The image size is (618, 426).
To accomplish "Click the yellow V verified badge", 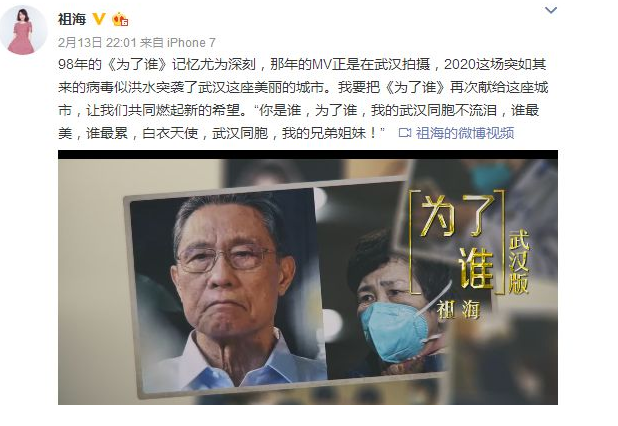I will click(x=99, y=18).
